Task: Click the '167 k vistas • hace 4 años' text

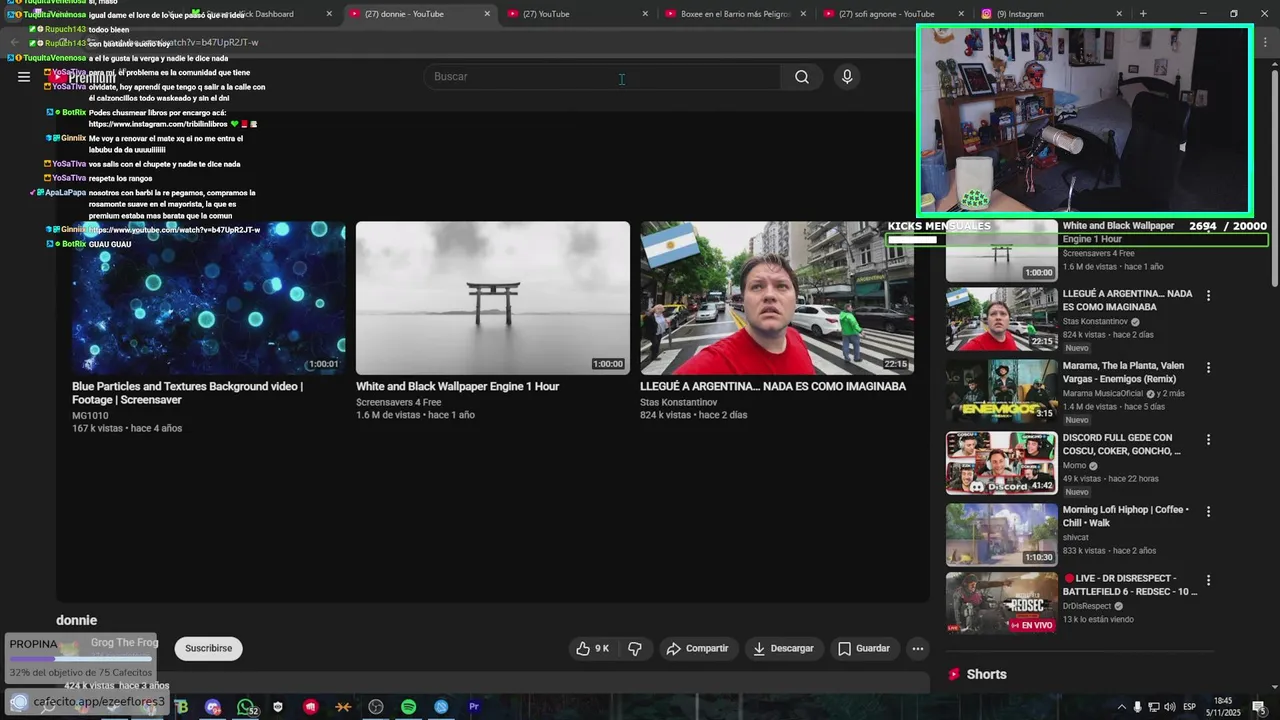Action: [x=127, y=428]
